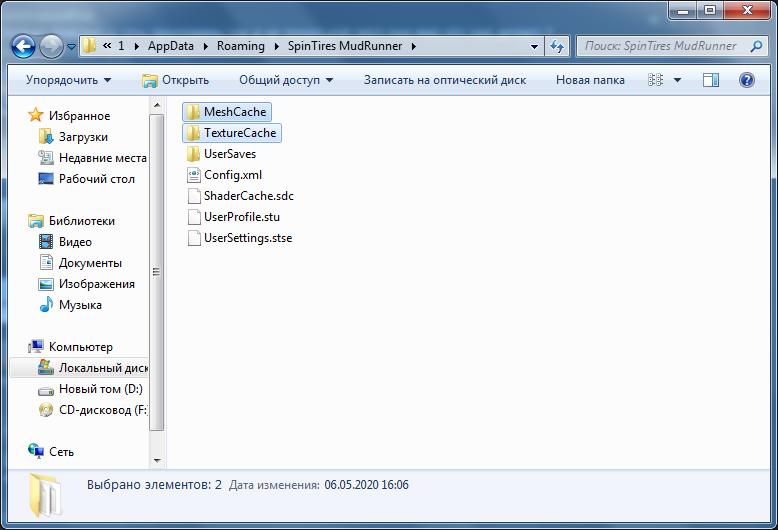Select the TextureCache folder
This screenshot has width=778, height=530.
pyautogui.click(x=232, y=133)
